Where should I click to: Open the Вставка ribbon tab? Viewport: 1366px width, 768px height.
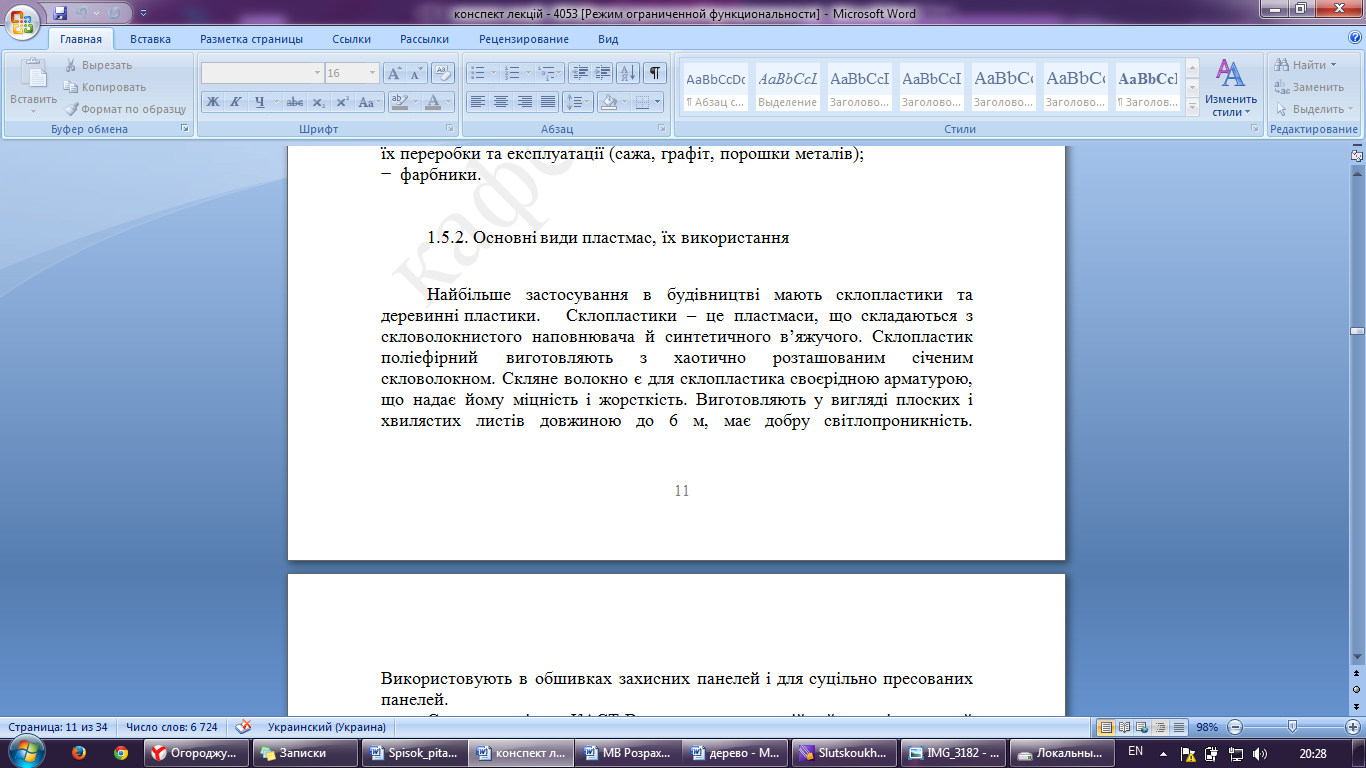point(150,39)
